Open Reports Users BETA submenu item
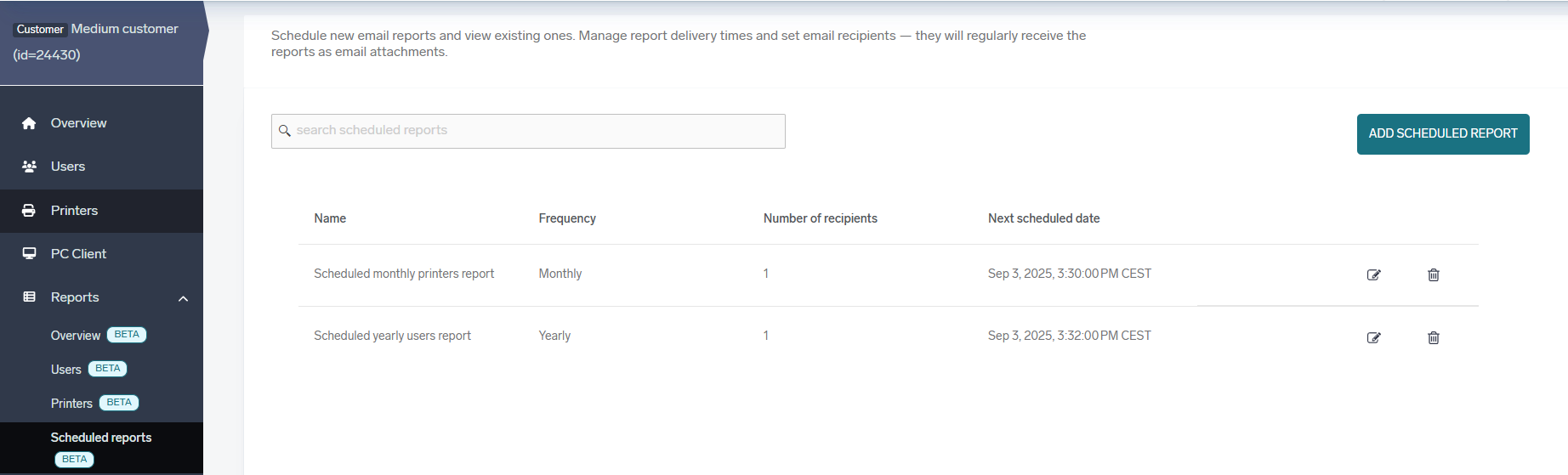1568x475 pixels. click(x=66, y=370)
